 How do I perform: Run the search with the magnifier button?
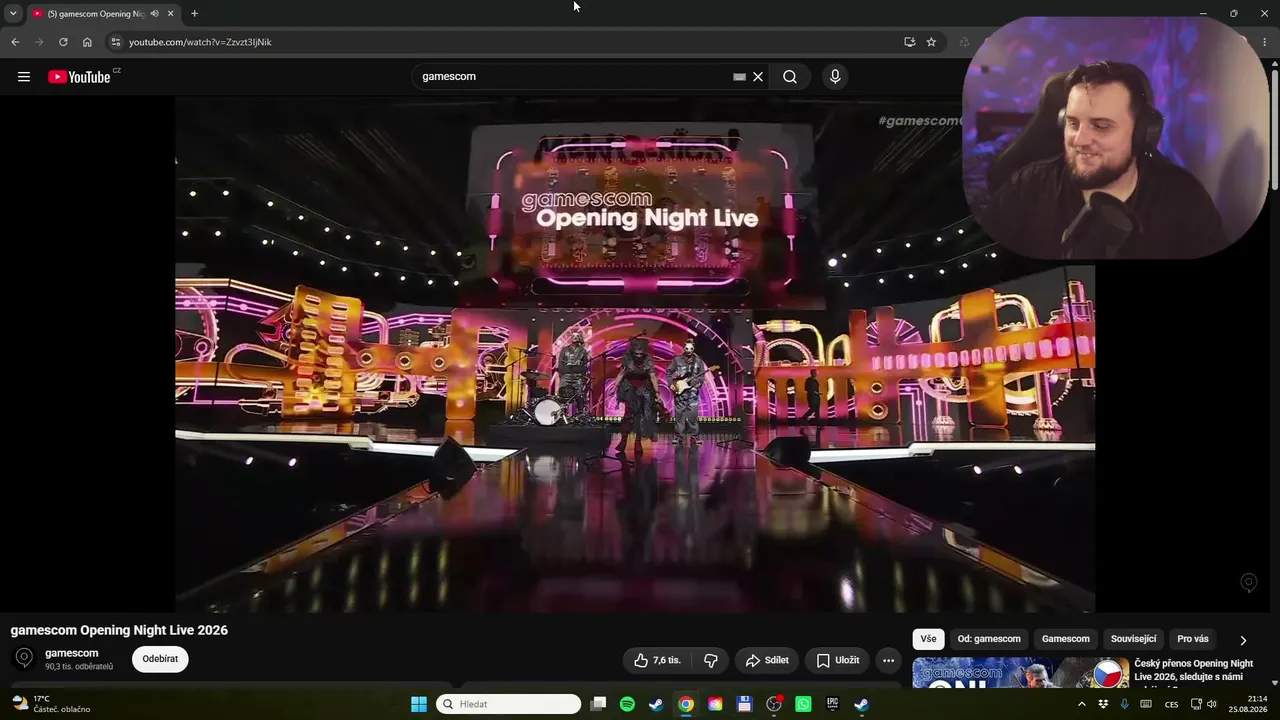790,77
